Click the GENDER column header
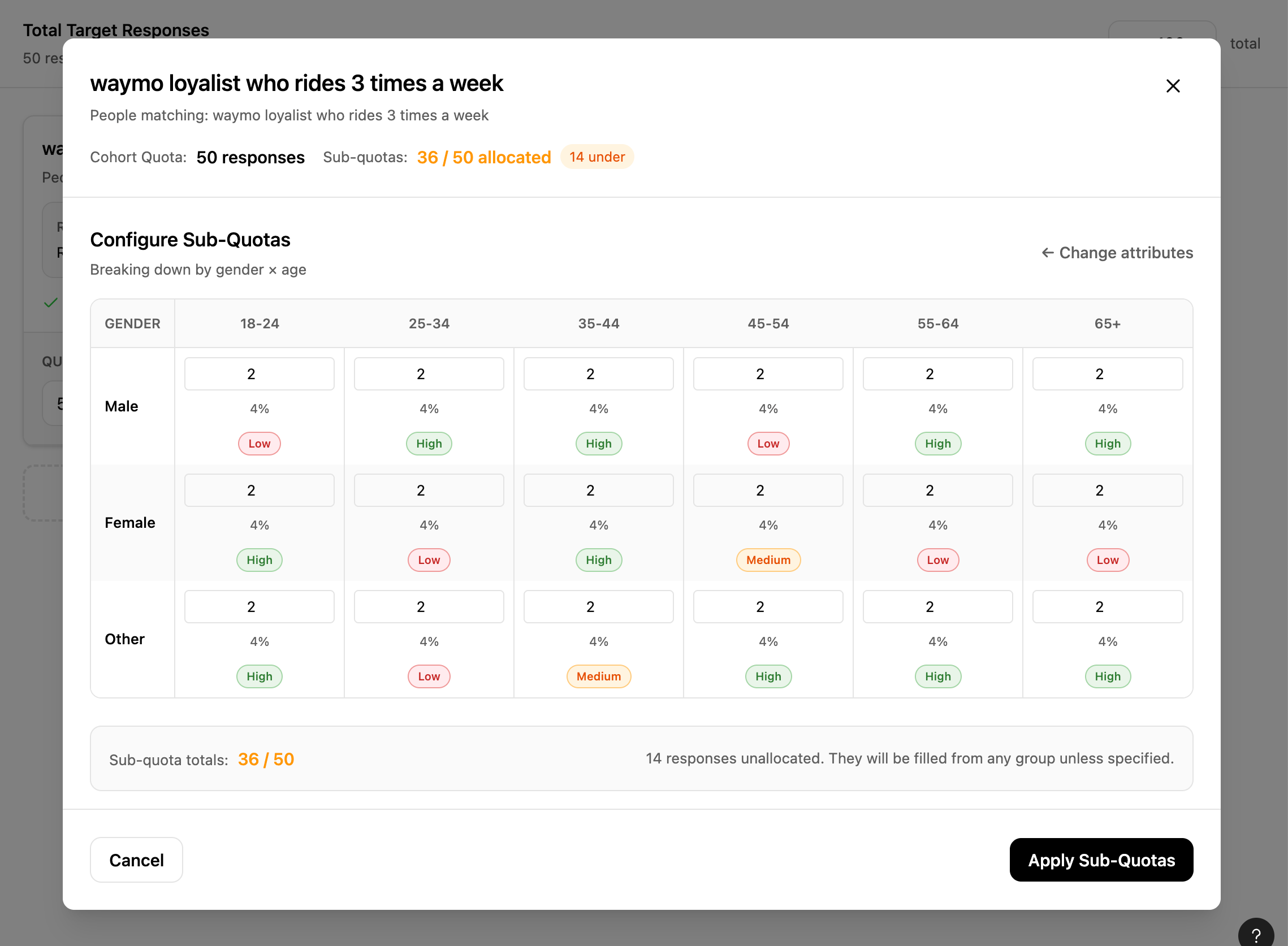This screenshot has width=1288, height=946. pos(132,324)
